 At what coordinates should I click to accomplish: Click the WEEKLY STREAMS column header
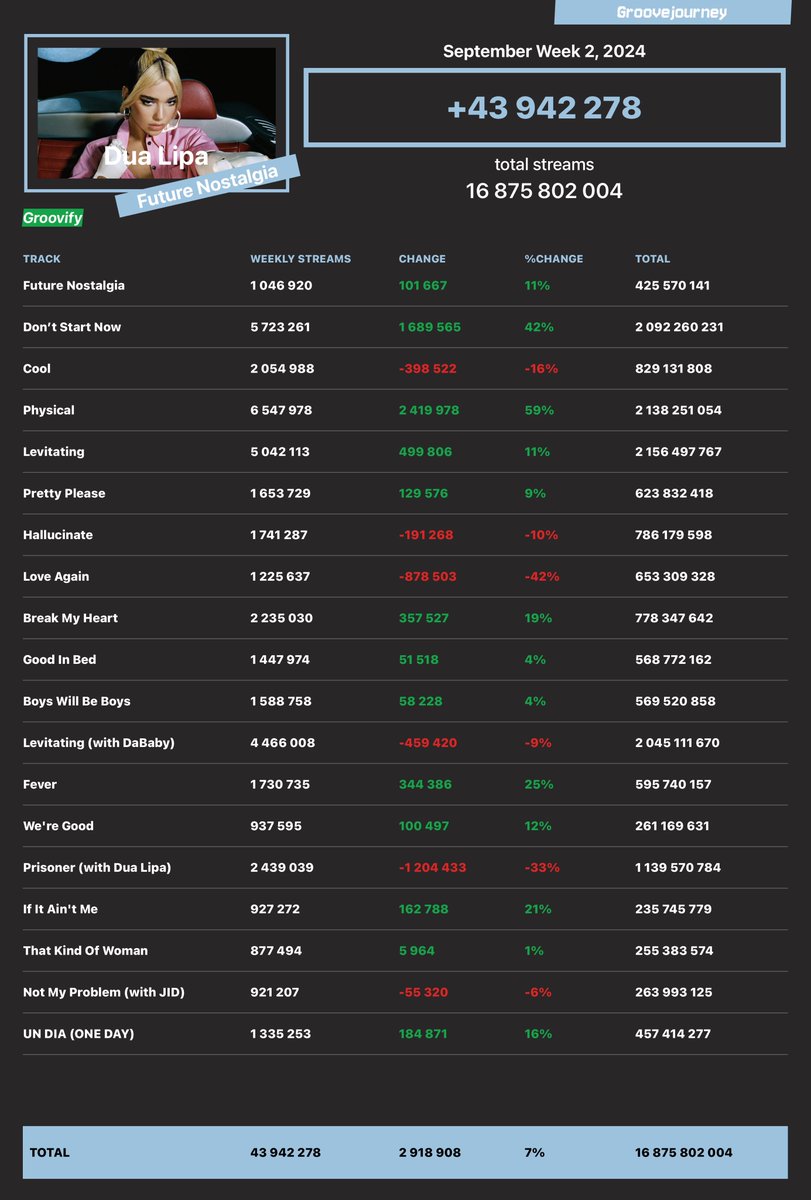pyautogui.click(x=301, y=259)
